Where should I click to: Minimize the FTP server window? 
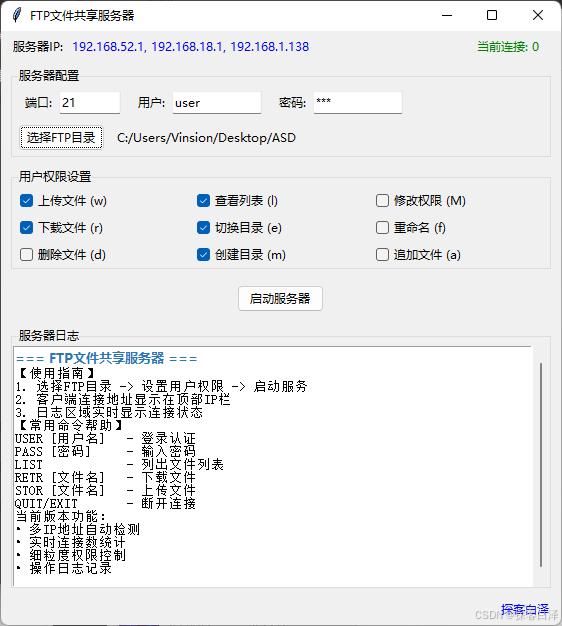click(447, 15)
